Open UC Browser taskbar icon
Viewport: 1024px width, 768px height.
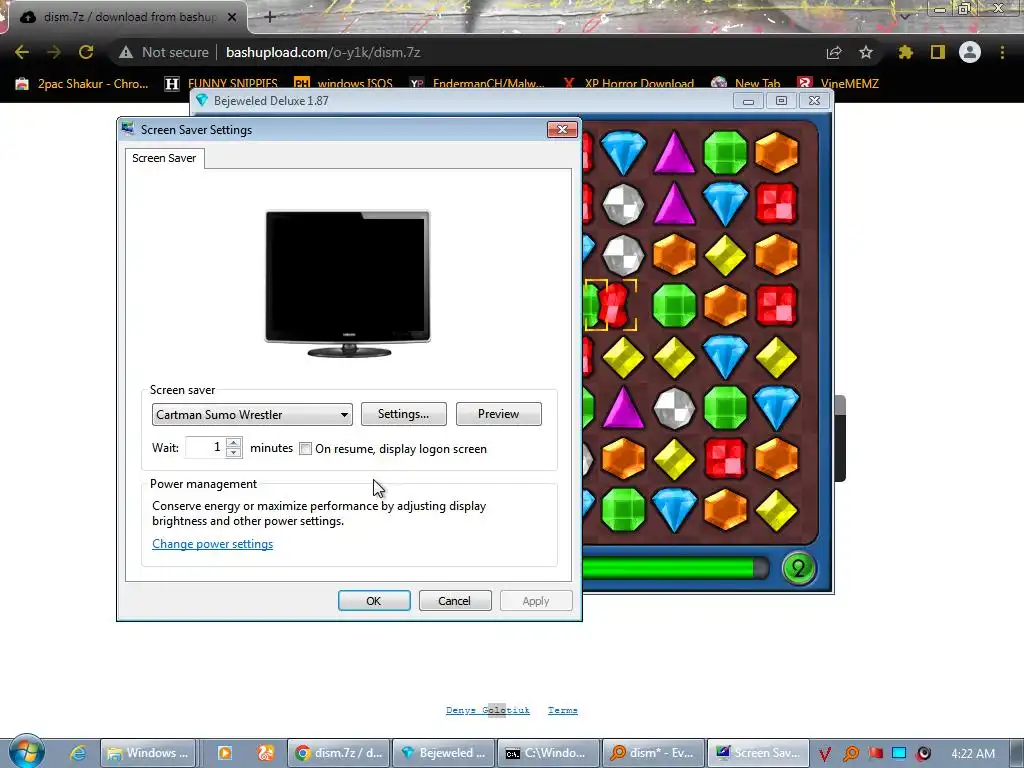click(x=265, y=753)
